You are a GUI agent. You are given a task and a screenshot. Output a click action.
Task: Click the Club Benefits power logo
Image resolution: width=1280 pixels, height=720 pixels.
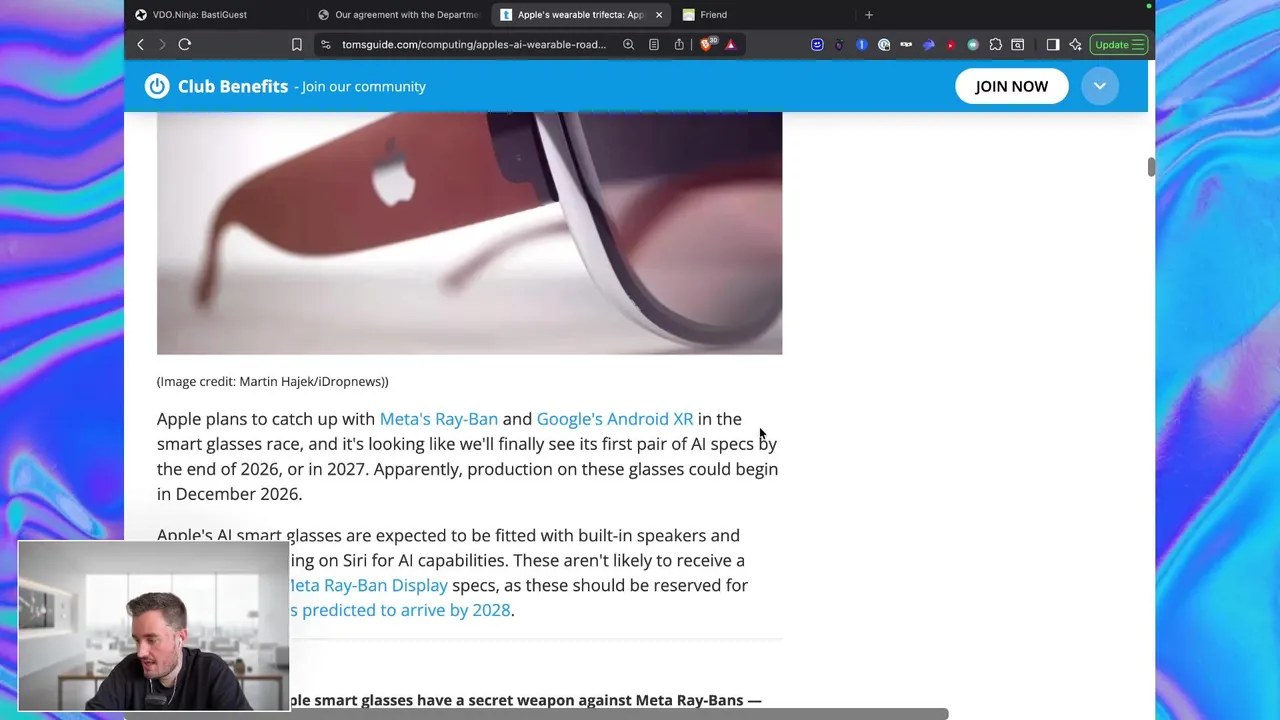click(x=157, y=86)
